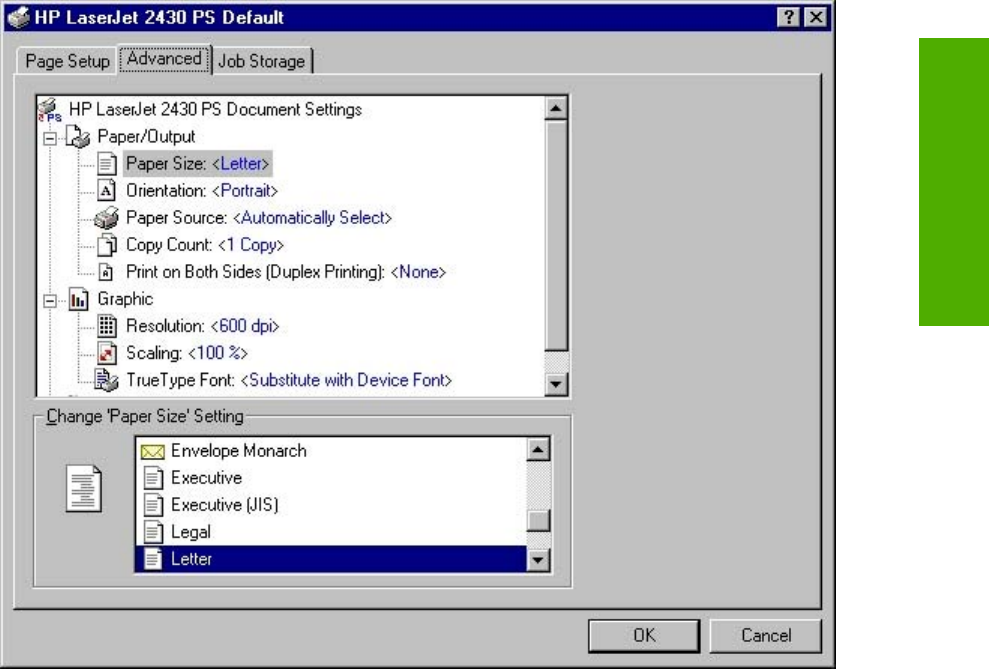Click the settings tree scrollbar thumb
Screen dimensions: 989x669
coord(556,236)
